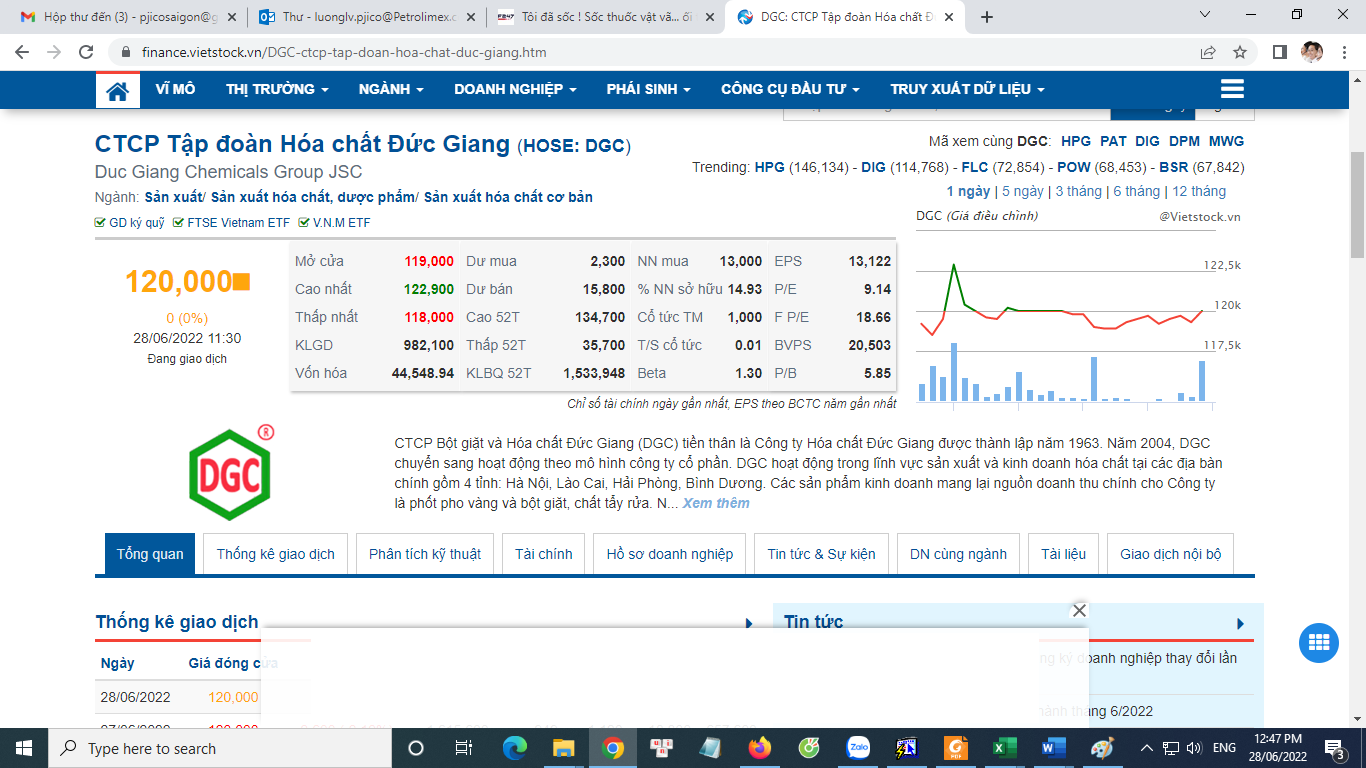Open the Giao dịch nội bộ tab
1366x768 pixels.
tap(1171, 554)
